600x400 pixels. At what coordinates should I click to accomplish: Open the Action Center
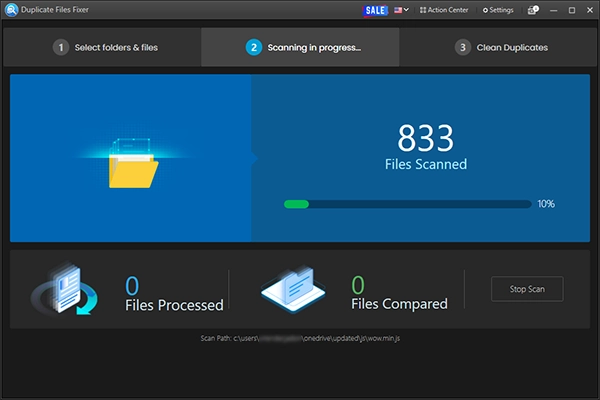tap(444, 10)
